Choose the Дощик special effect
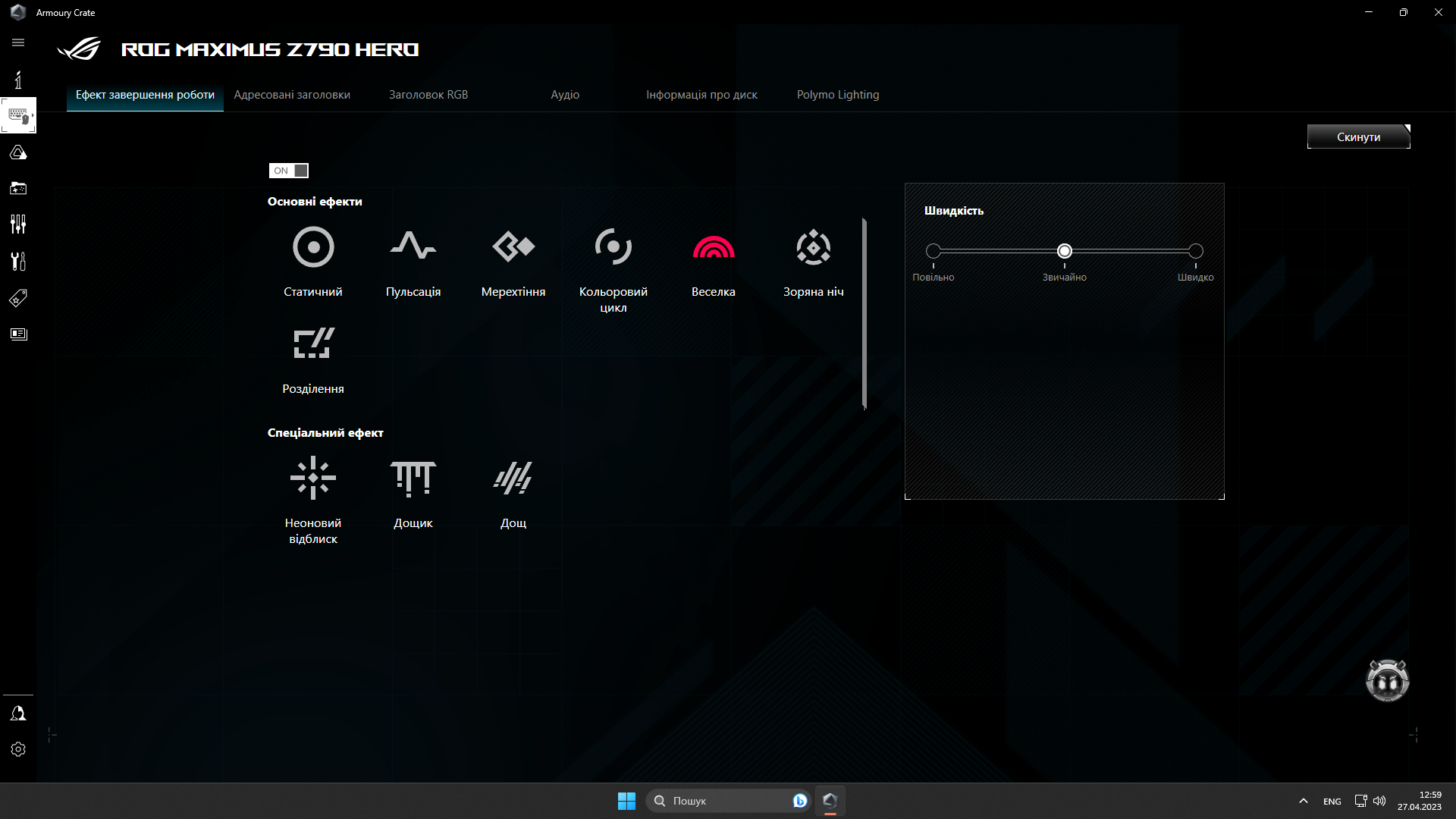 pos(413,478)
